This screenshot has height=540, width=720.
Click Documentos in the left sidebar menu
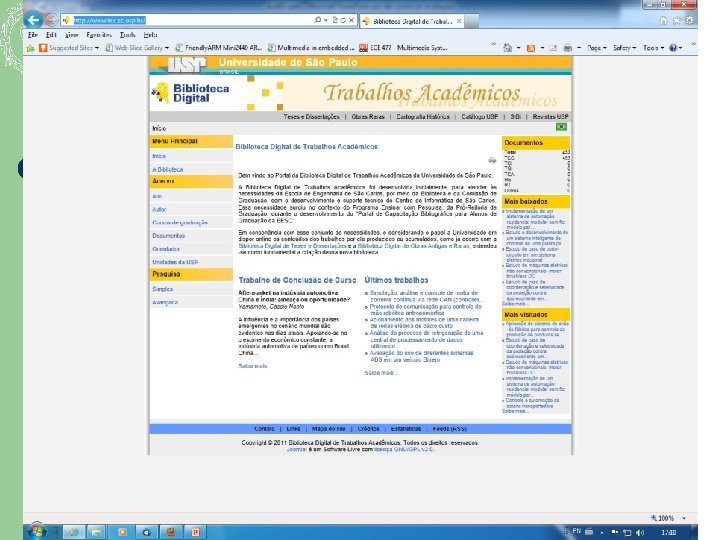[x=169, y=236]
